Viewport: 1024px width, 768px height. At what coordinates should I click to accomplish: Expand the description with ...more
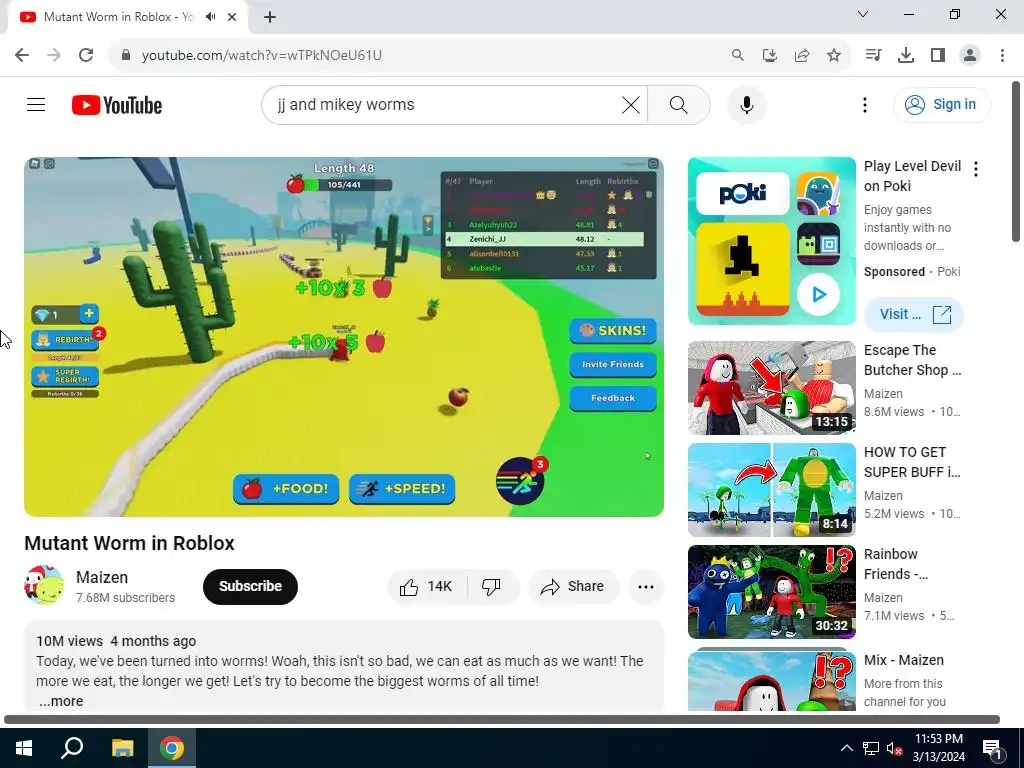tap(61, 701)
